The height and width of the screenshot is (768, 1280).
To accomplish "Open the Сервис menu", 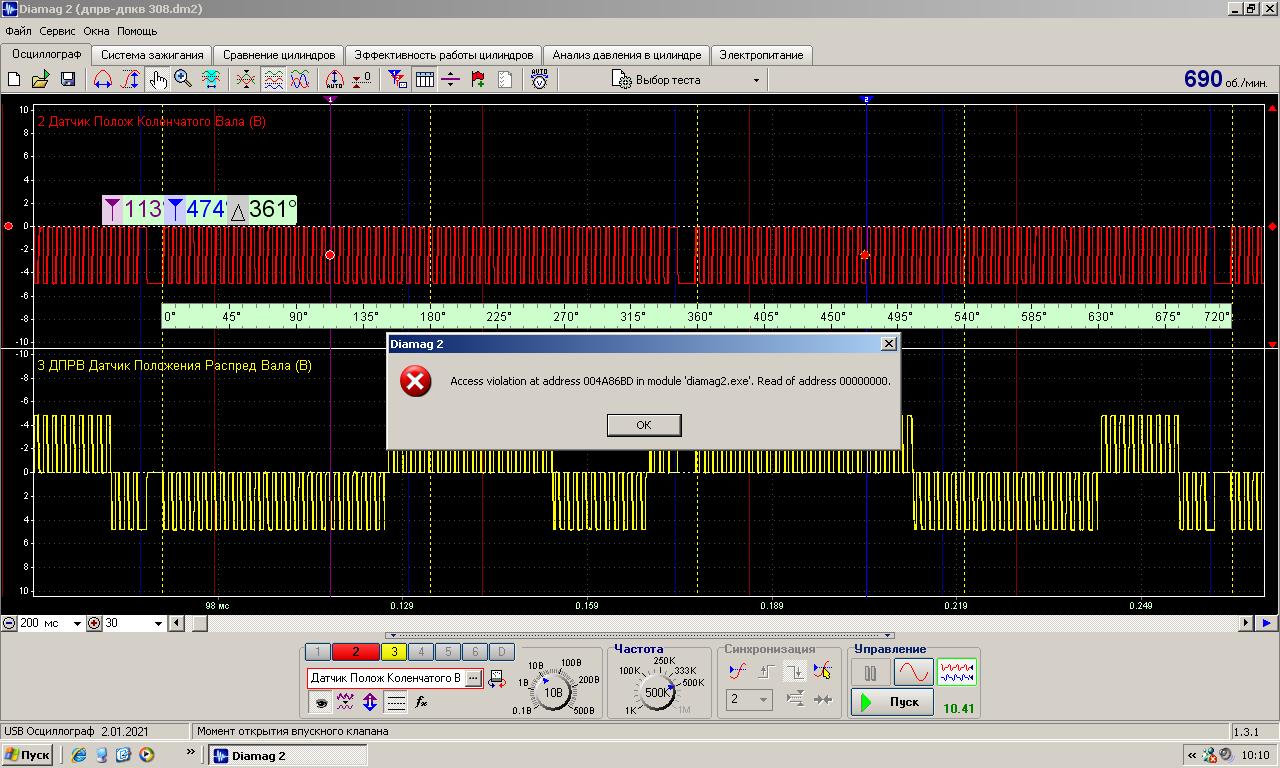I will coord(57,31).
